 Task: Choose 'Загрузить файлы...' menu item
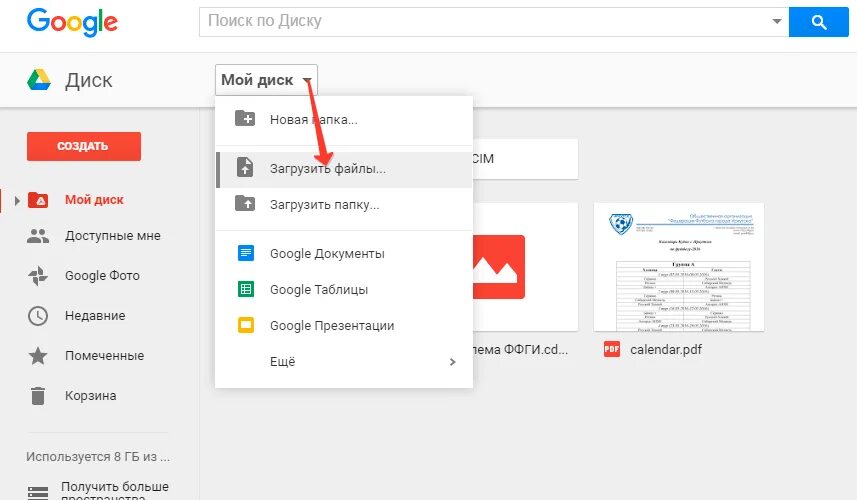(344, 169)
